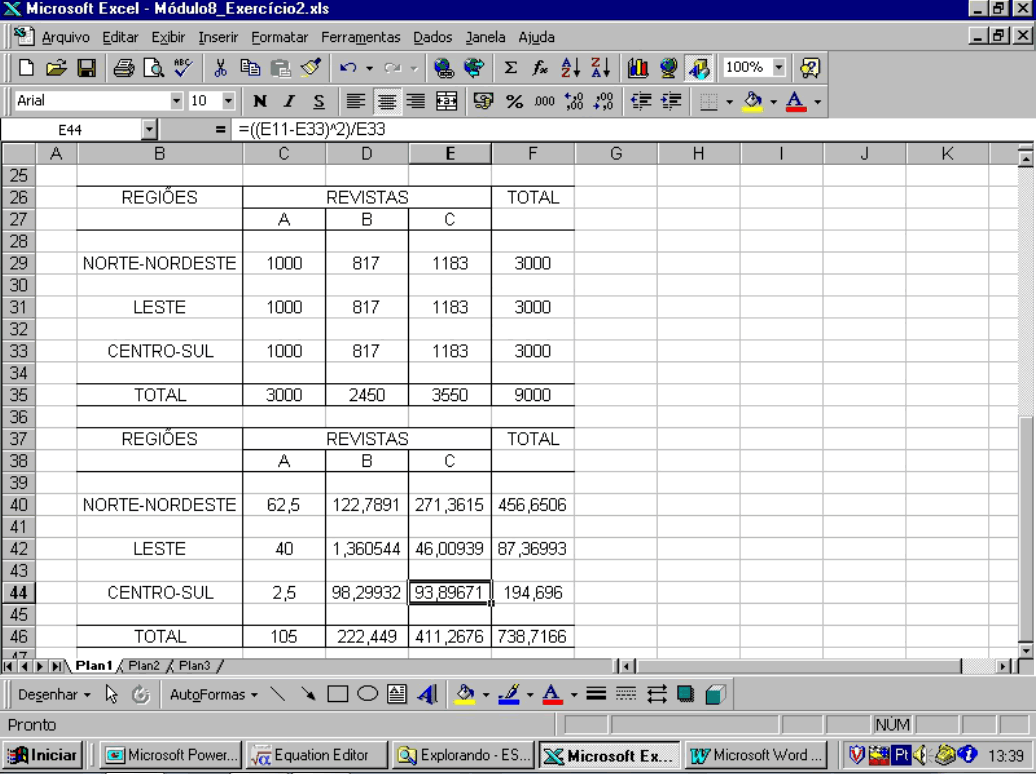Open the font name dropdown
The image size is (1036, 774).
tap(176, 101)
